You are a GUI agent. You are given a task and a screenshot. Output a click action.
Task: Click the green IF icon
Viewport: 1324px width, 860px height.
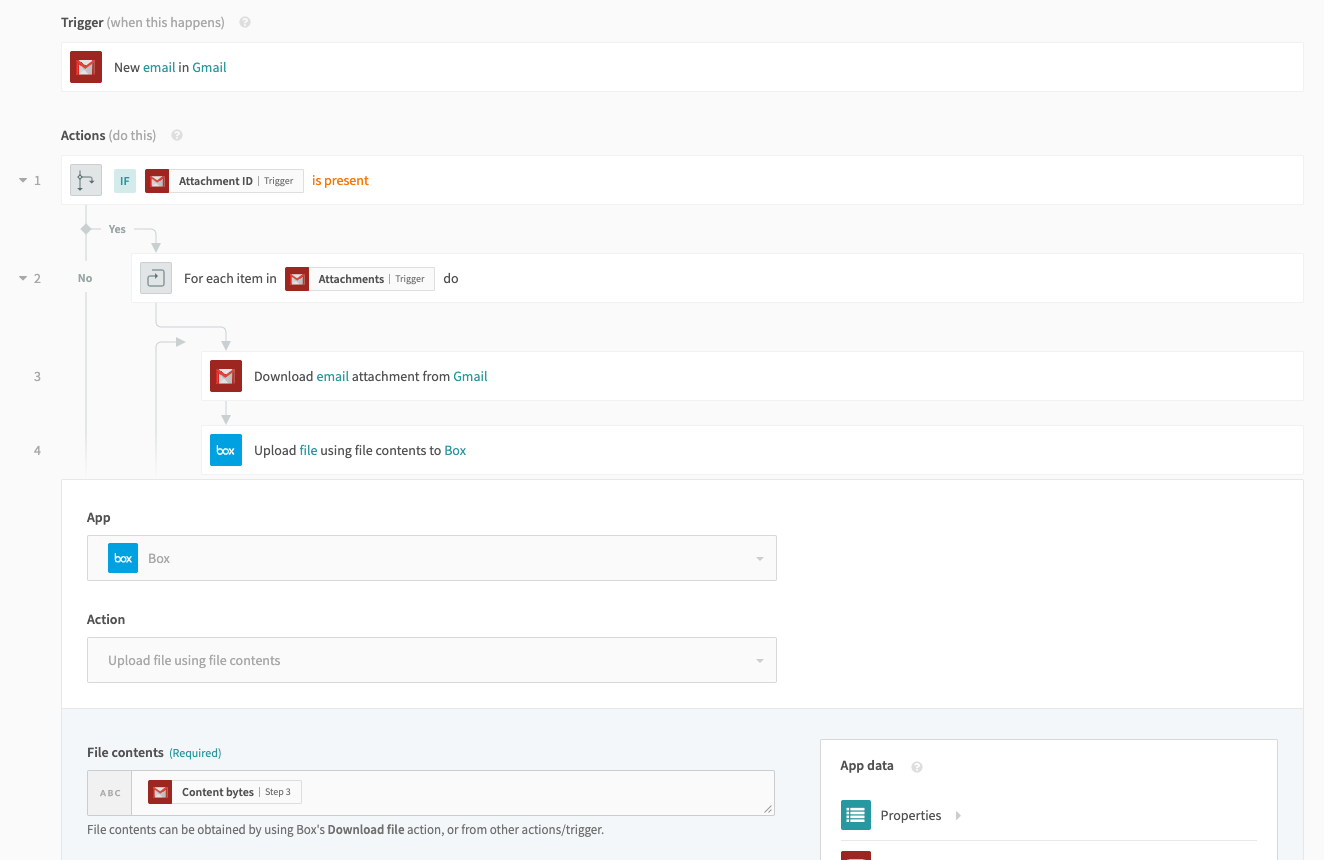click(123, 180)
